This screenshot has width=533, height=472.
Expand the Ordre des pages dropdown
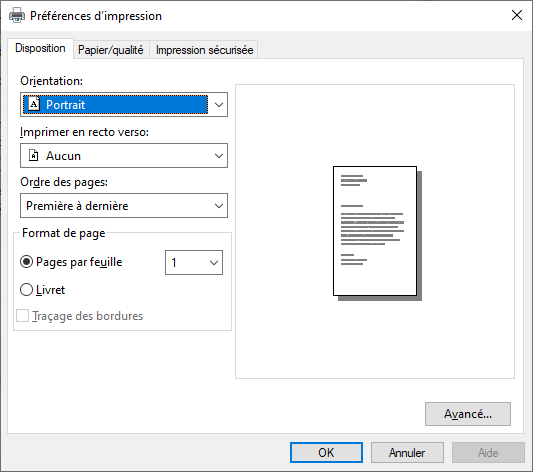click(x=124, y=206)
